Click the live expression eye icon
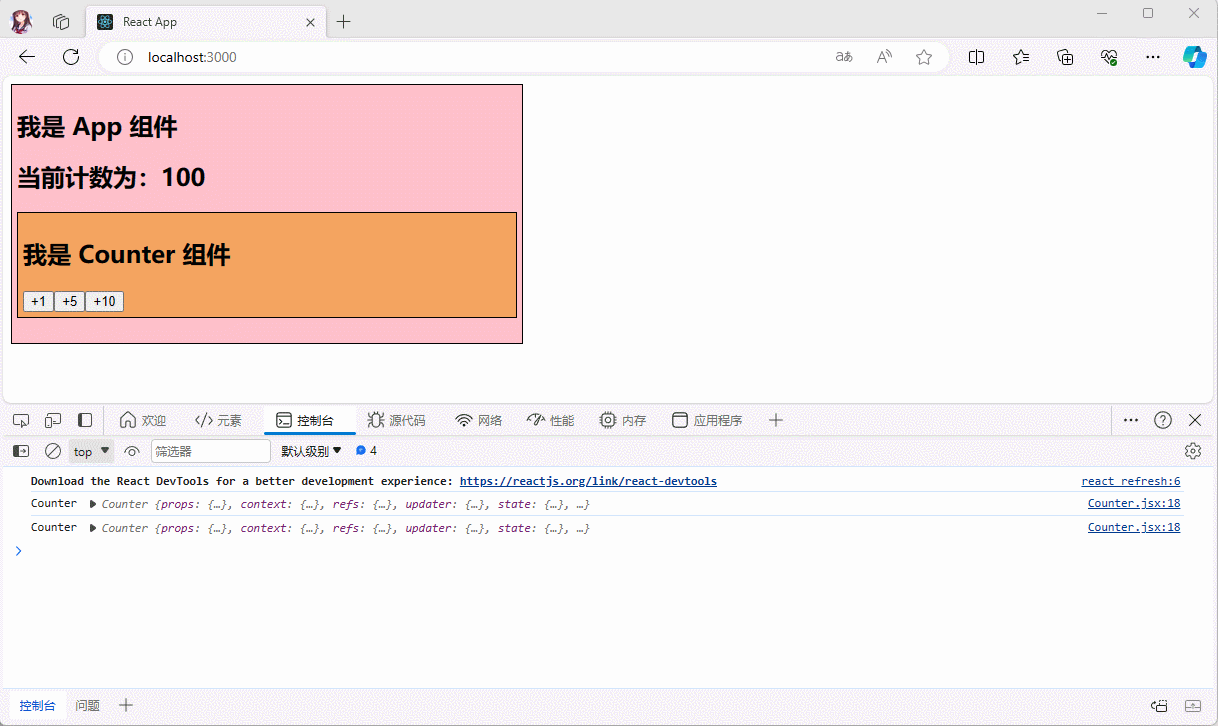Screen dimensions: 1218x726 132,451
